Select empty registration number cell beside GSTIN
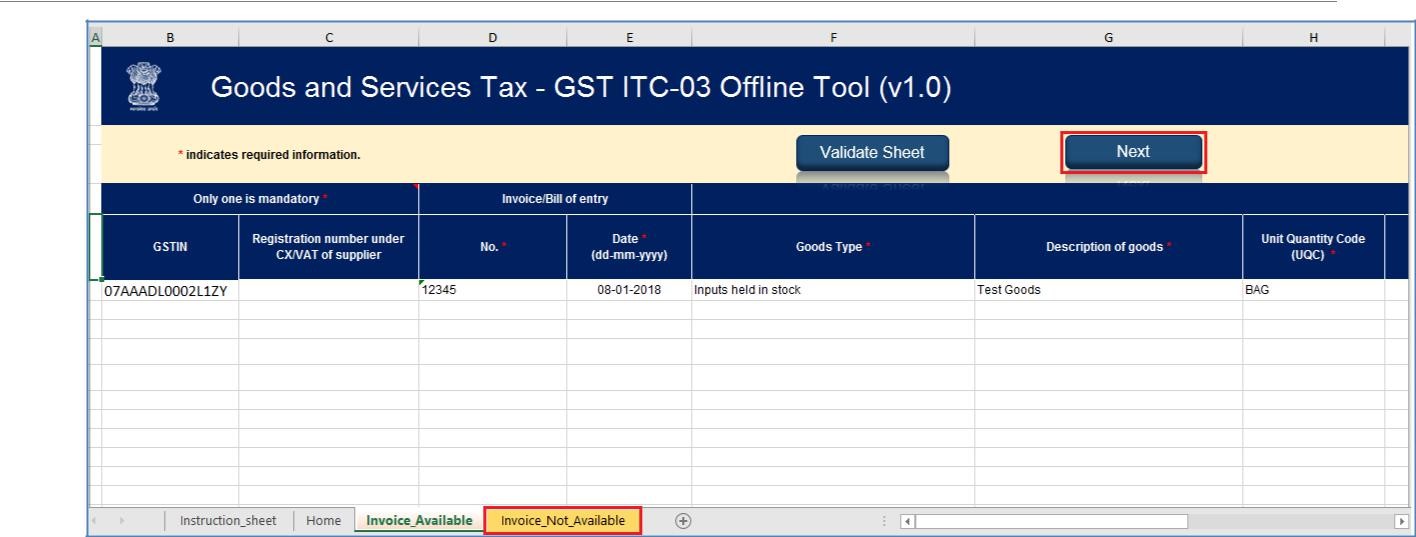Viewport: 1416px width, 537px height. [x=329, y=291]
